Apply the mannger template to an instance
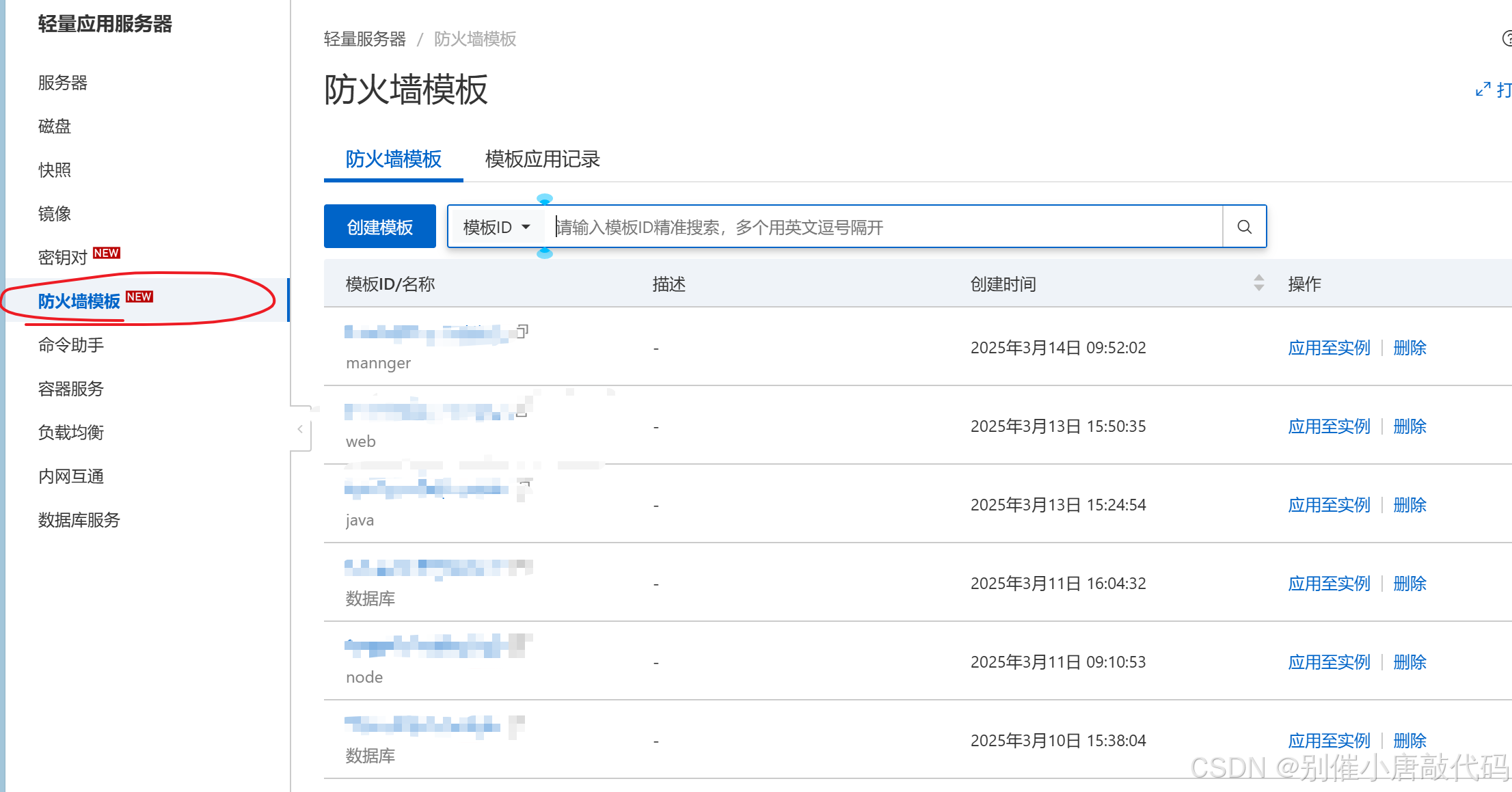Image resolution: width=1512 pixels, height=792 pixels. click(1329, 348)
